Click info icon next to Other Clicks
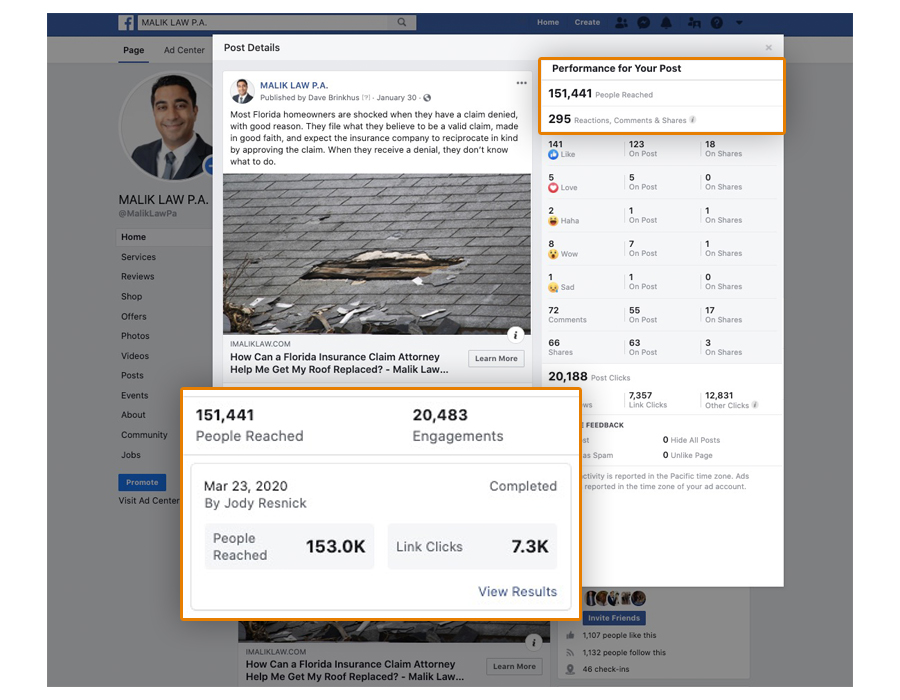900x700 pixels. tap(755, 405)
